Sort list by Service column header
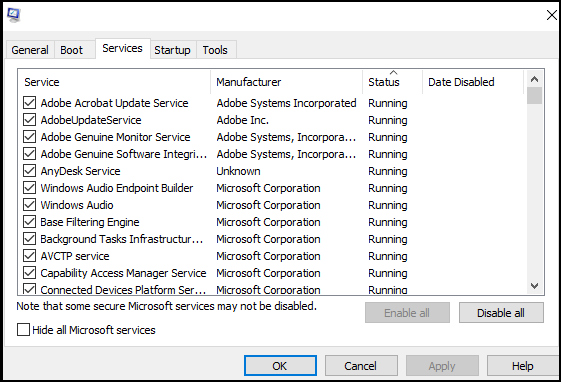 click(x=114, y=82)
